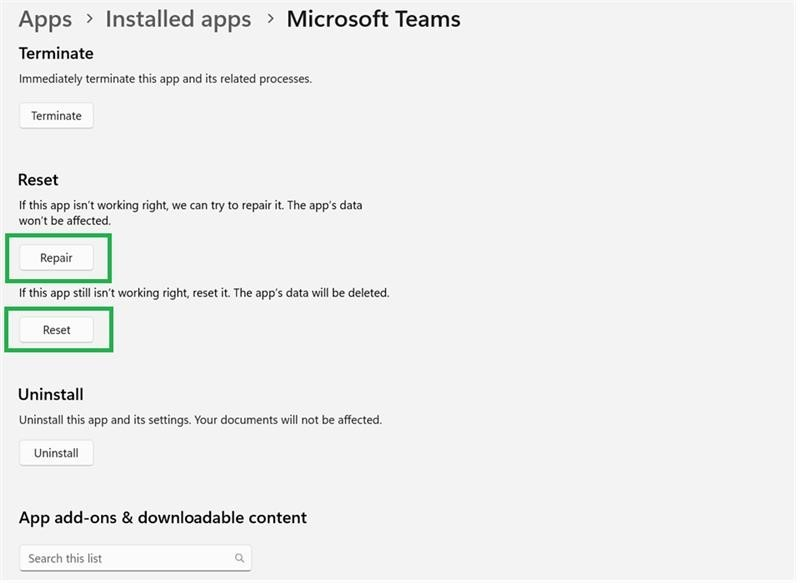This screenshot has width=800, height=583.
Task: Reset the Microsoft Teams app data
Action: (x=56, y=330)
